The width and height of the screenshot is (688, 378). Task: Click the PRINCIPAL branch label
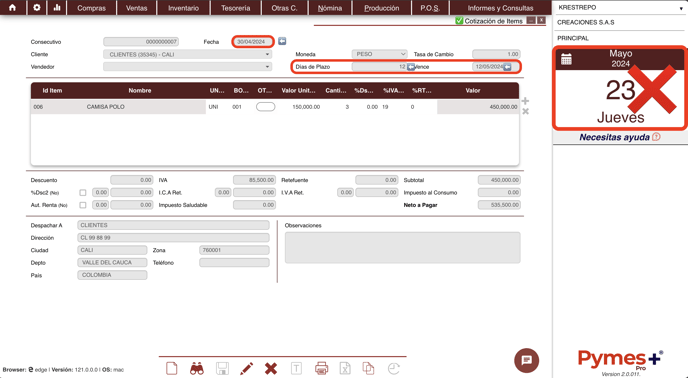click(x=573, y=38)
